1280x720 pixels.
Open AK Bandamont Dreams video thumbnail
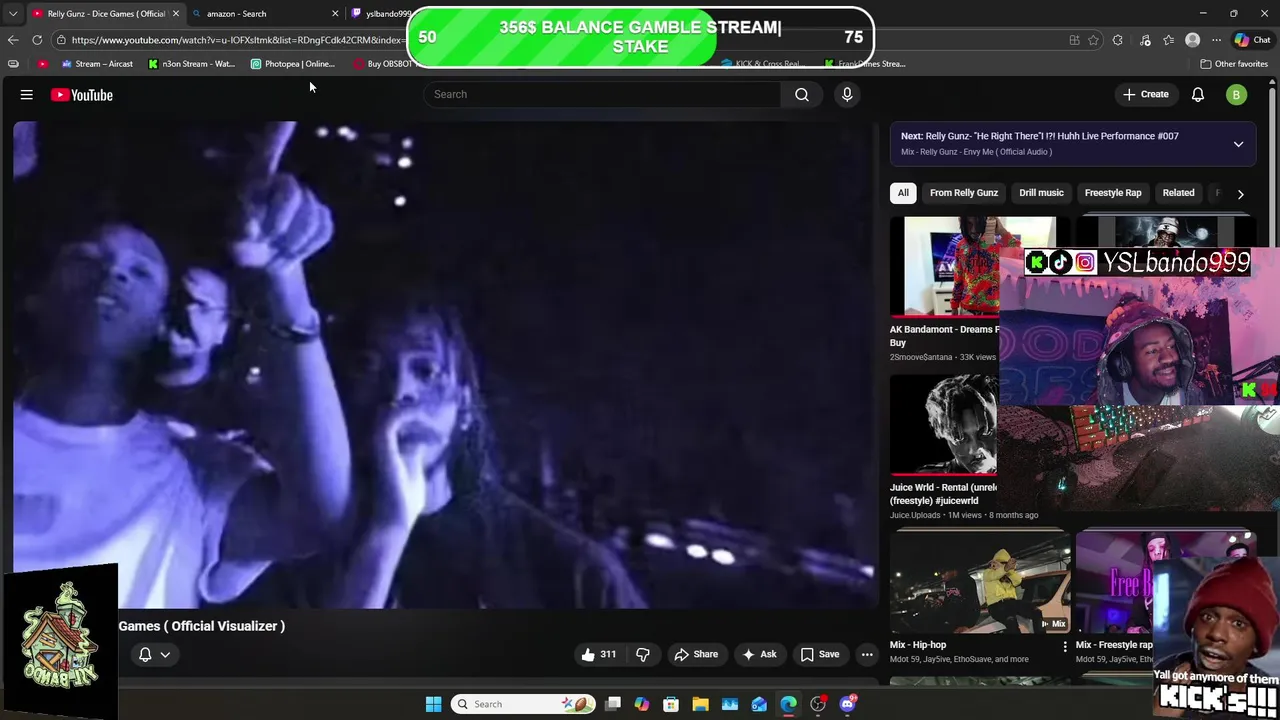pos(944,266)
